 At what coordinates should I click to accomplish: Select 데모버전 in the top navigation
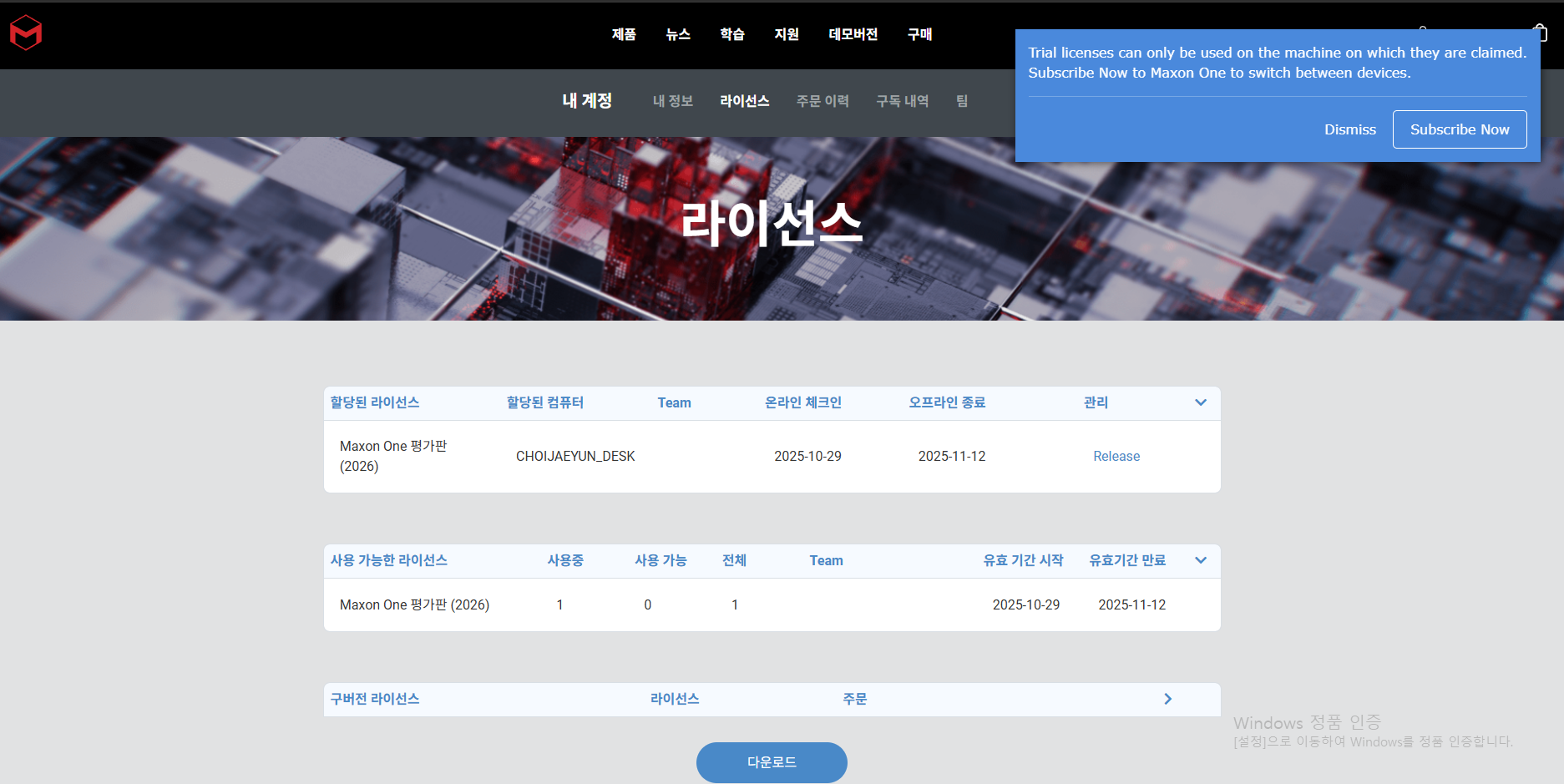[853, 34]
